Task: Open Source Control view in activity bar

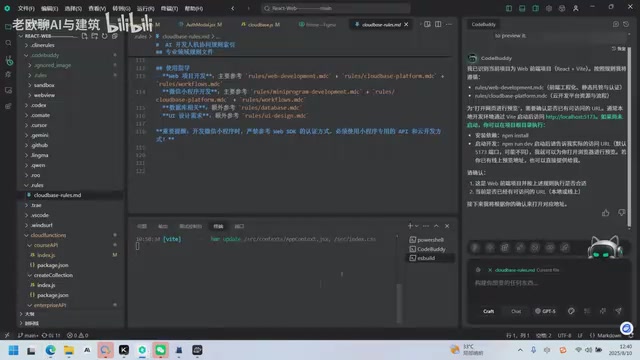Action: point(8,60)
